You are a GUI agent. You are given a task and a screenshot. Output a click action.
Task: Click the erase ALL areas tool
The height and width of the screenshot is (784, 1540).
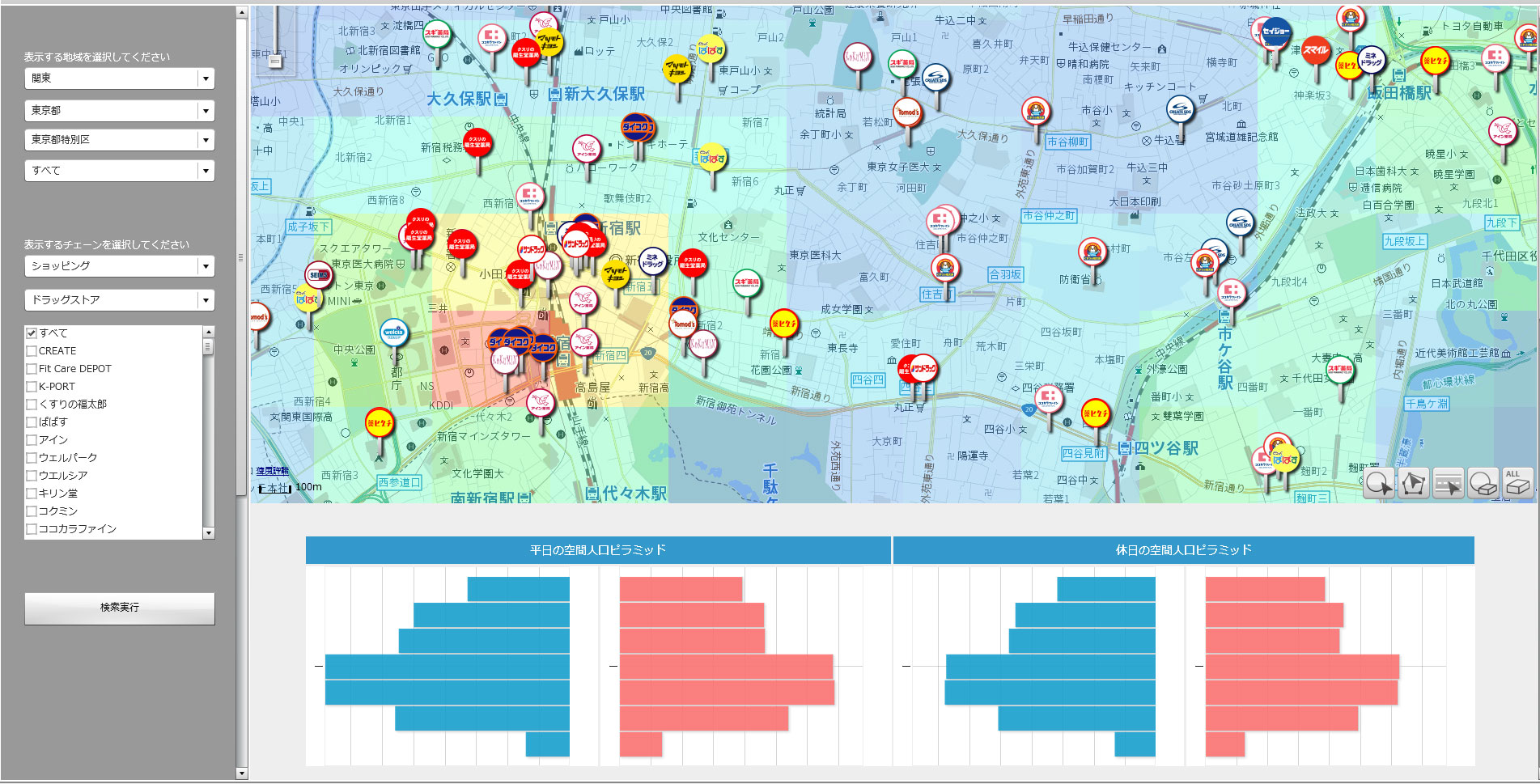(1517, 484)
